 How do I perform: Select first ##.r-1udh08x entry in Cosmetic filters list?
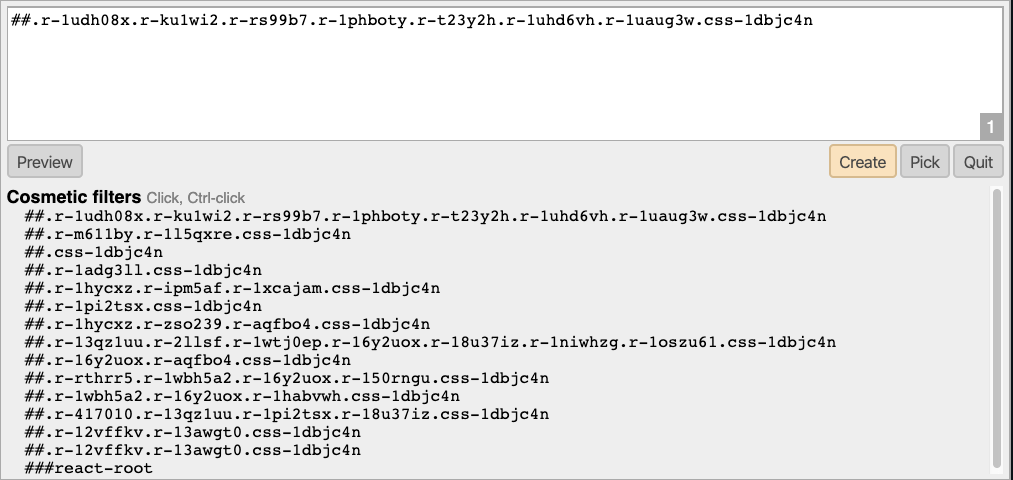tap(425, 216)
